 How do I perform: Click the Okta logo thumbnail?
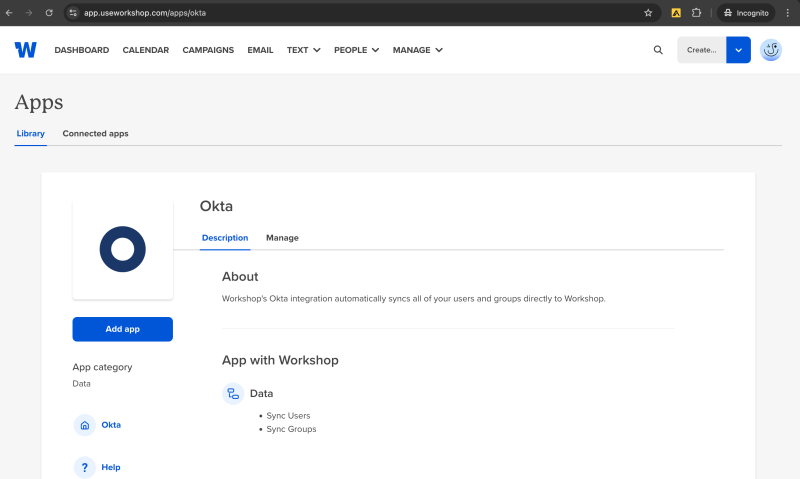(122, 249)
